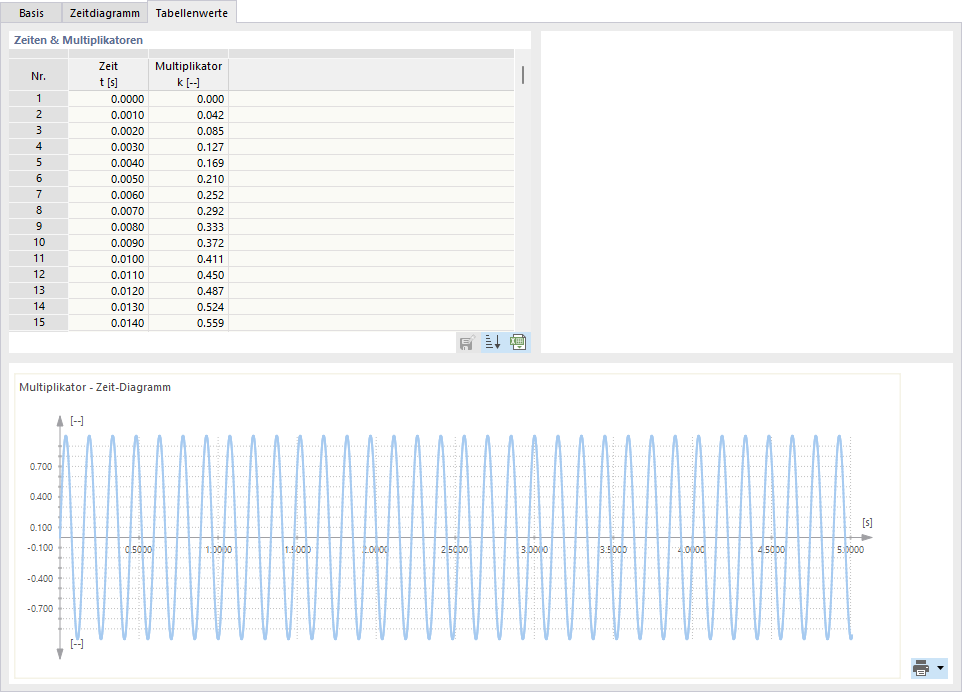The width and height of the screenshot is (962, 692).
Task: Select multiplier cell 0.487
Action: pos(188,290)
